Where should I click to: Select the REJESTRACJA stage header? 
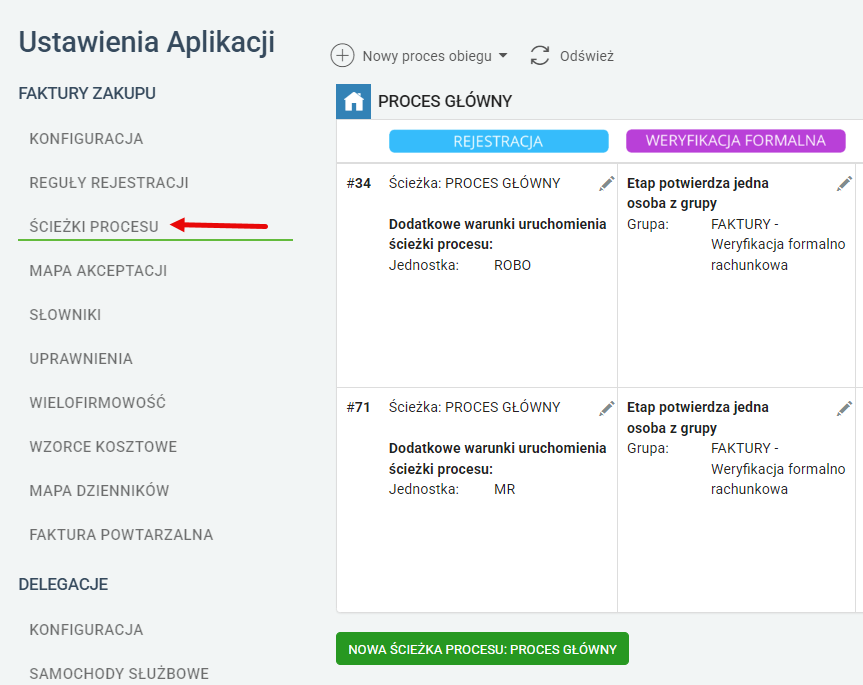click(499, 141)
